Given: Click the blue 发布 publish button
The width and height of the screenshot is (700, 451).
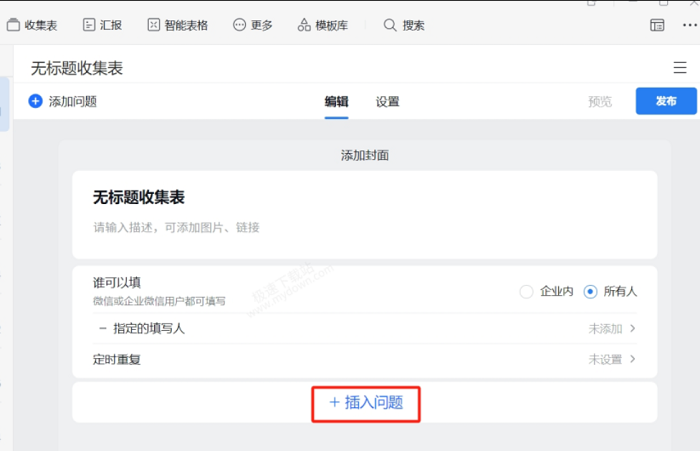Looking at the screenshot, I should pos(666,101).
